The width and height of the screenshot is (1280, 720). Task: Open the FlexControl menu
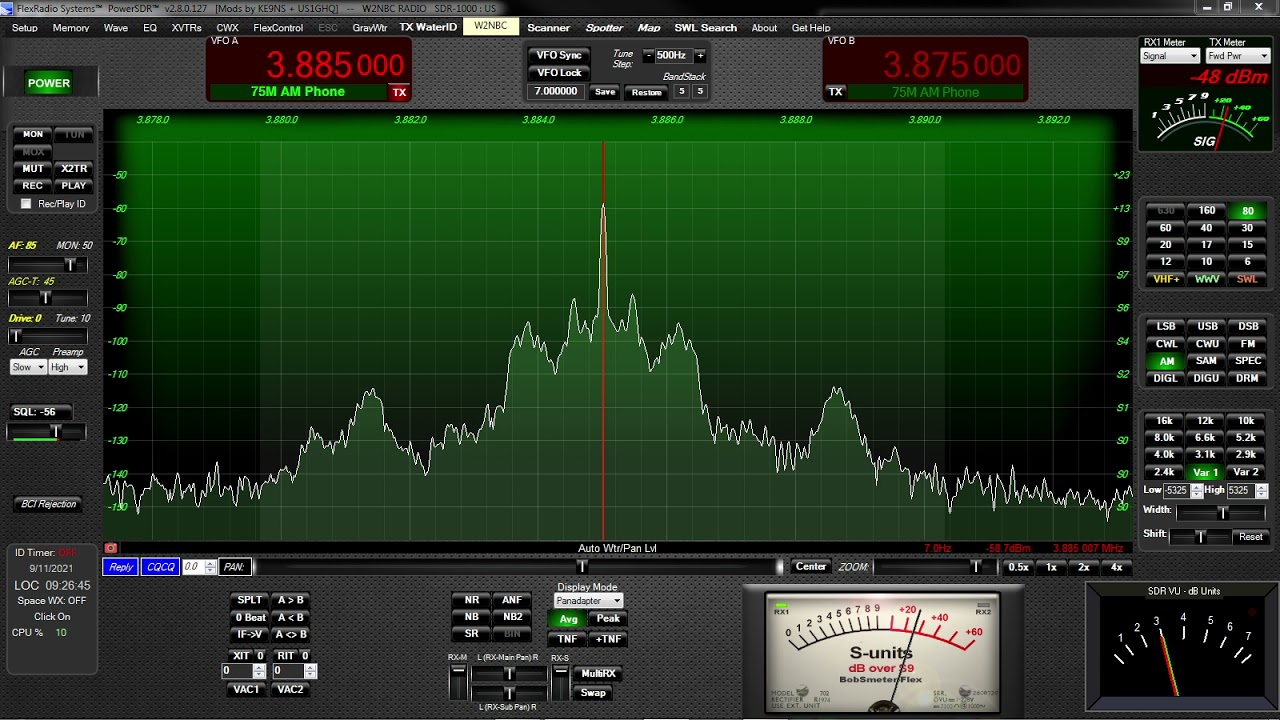pyautogui.click(x=278, y=28)
